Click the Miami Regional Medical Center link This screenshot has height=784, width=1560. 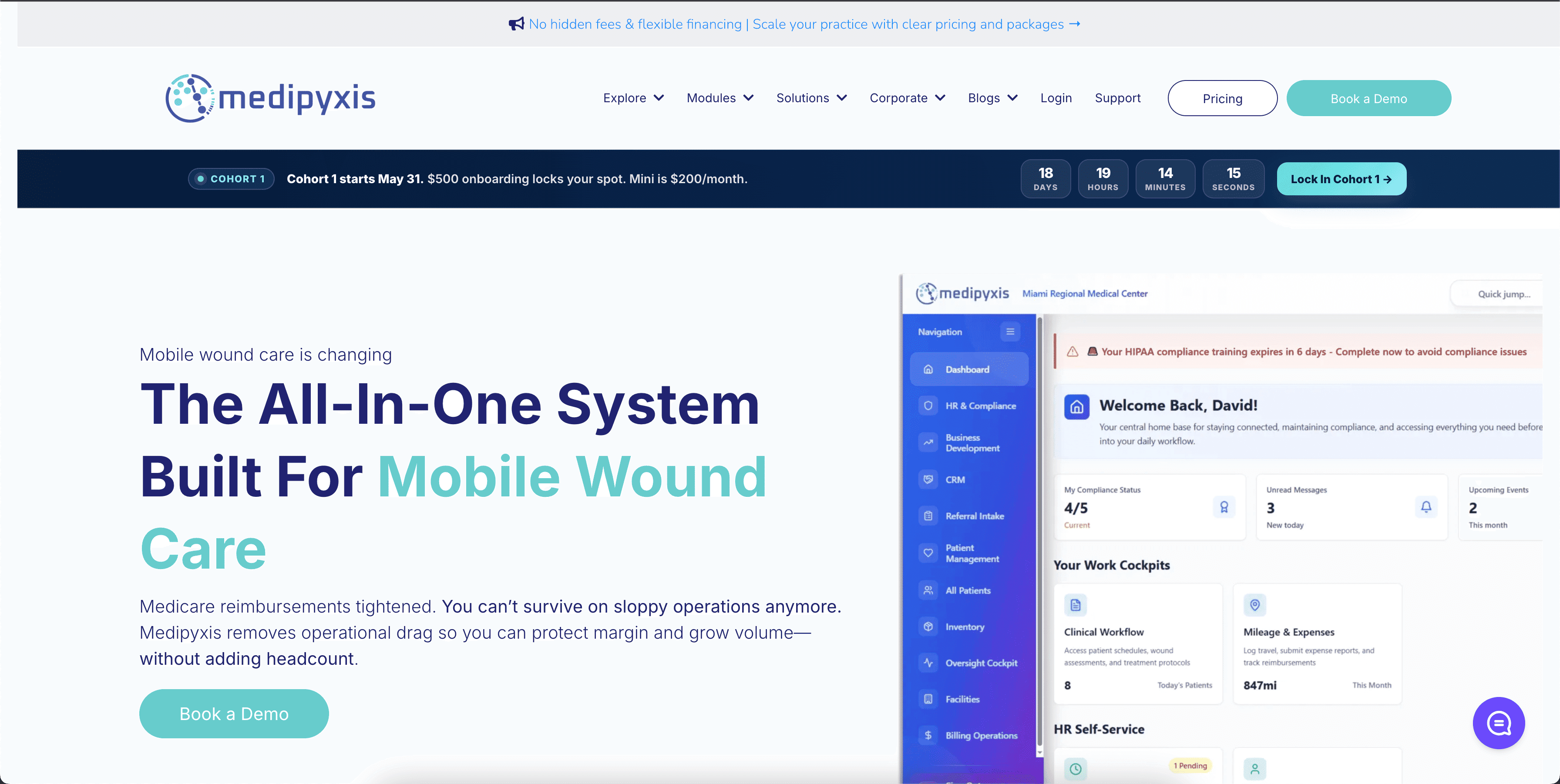(x=1085, y=294)
